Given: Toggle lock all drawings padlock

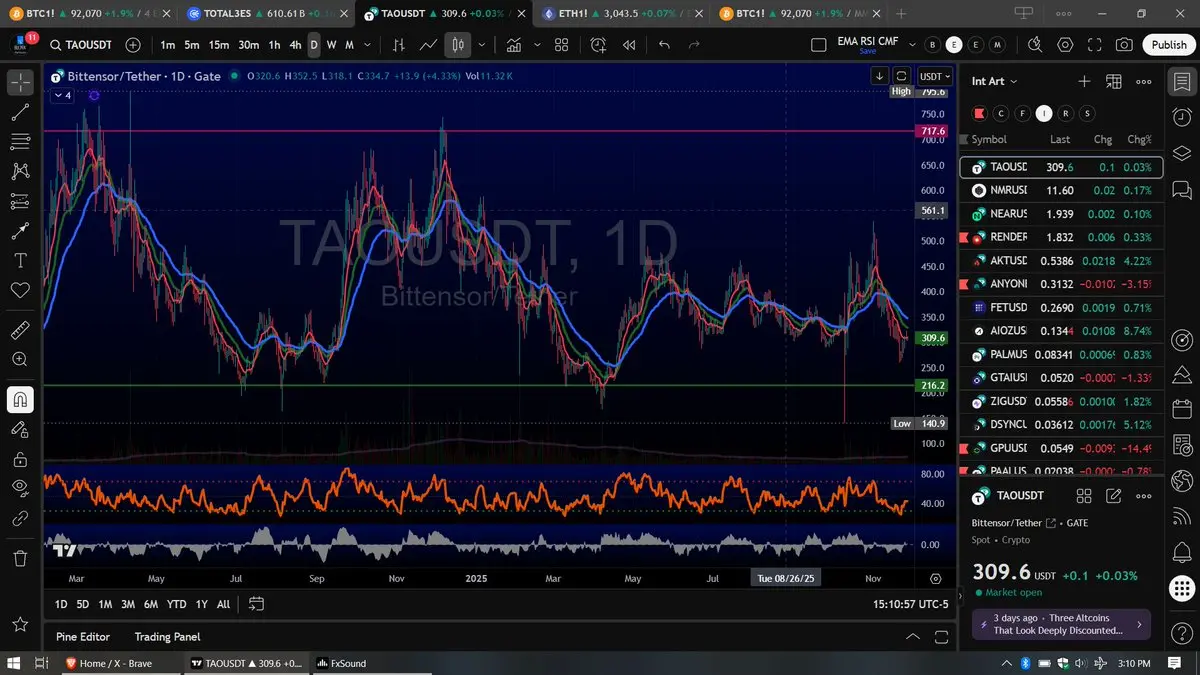Looking at the screenshot, I should point(20,459).
